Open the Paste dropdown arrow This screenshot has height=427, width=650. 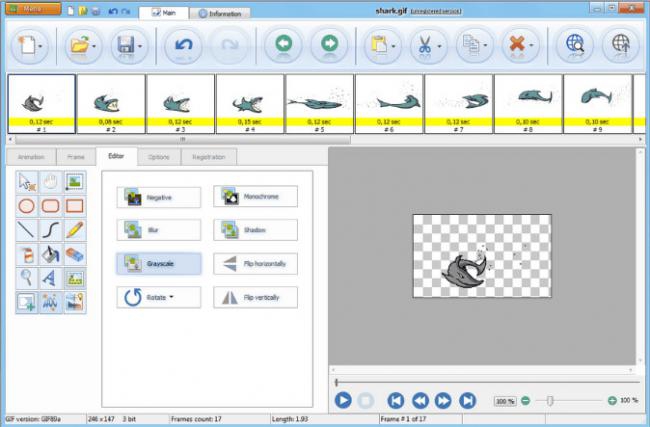point(393,46)
